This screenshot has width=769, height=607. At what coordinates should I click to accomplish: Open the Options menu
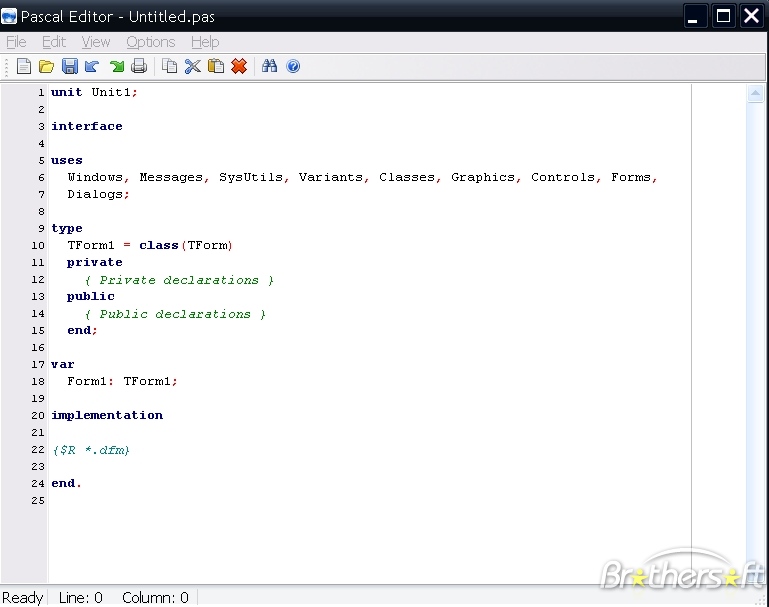(151, 42)
